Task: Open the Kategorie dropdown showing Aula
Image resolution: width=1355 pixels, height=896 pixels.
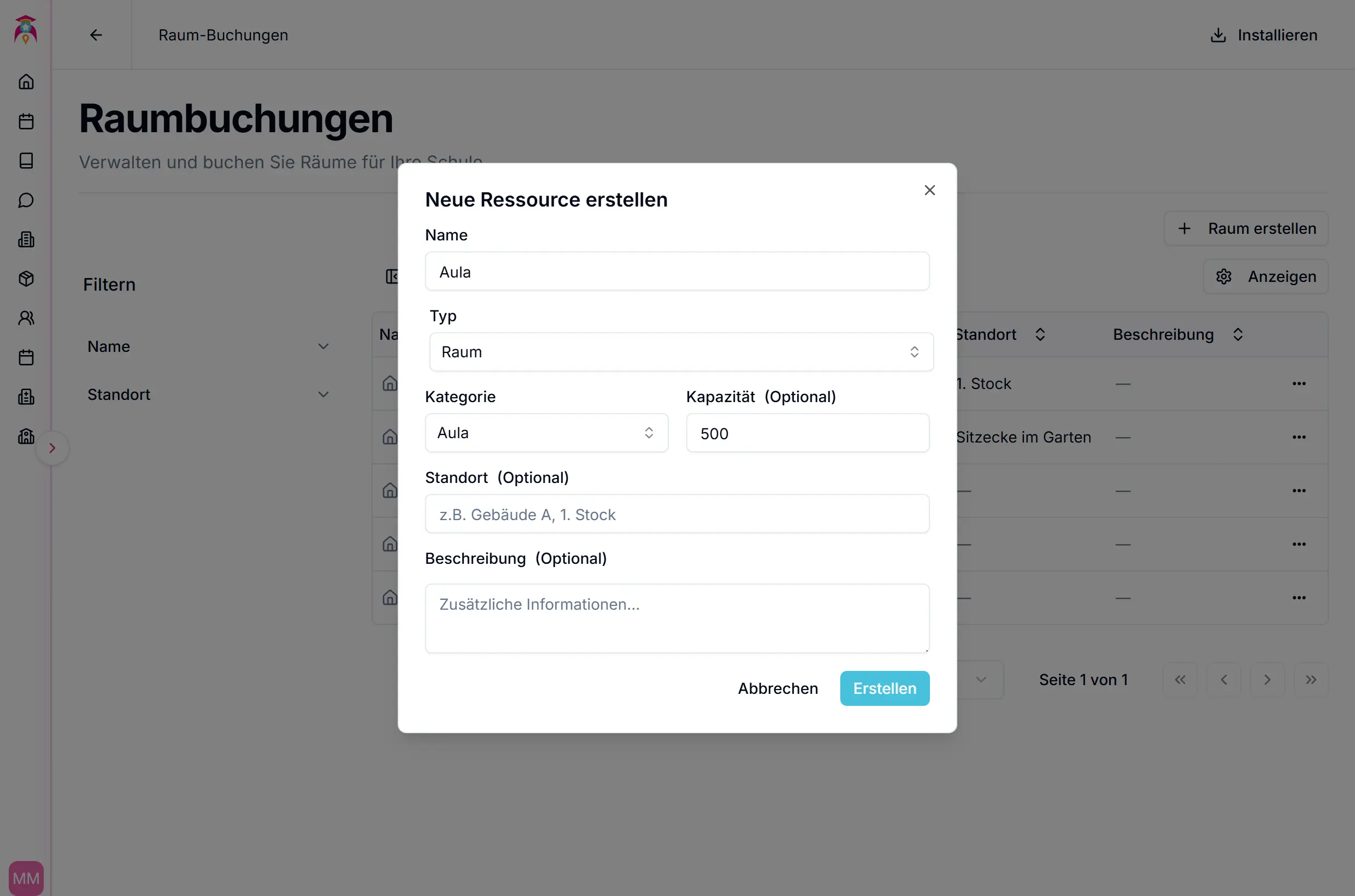Action: pyautogui.click(x=546, y=433)
